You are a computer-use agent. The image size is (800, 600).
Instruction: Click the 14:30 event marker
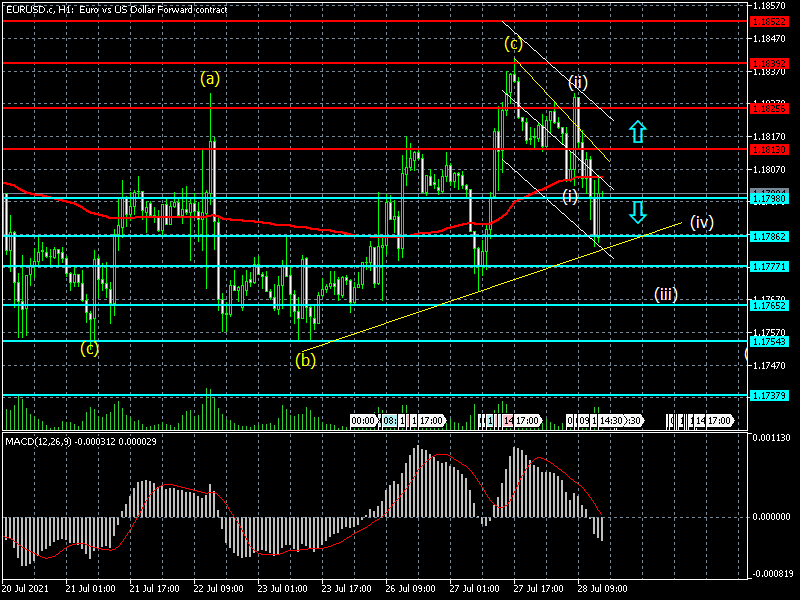click(x=612, y=421)
